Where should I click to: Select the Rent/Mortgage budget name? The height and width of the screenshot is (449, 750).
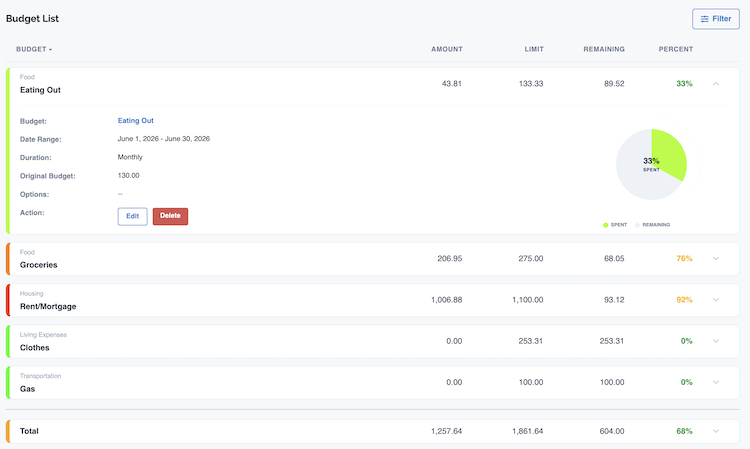pyautogui.click(x=48, y=307)
